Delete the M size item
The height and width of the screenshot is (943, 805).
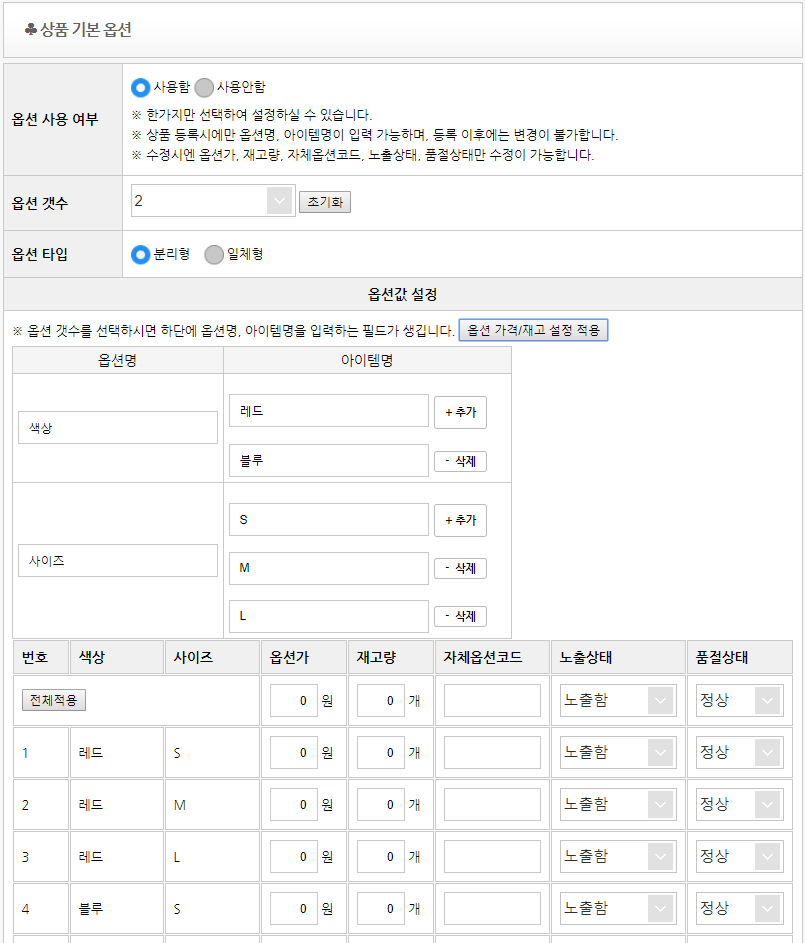click(460, 568)
